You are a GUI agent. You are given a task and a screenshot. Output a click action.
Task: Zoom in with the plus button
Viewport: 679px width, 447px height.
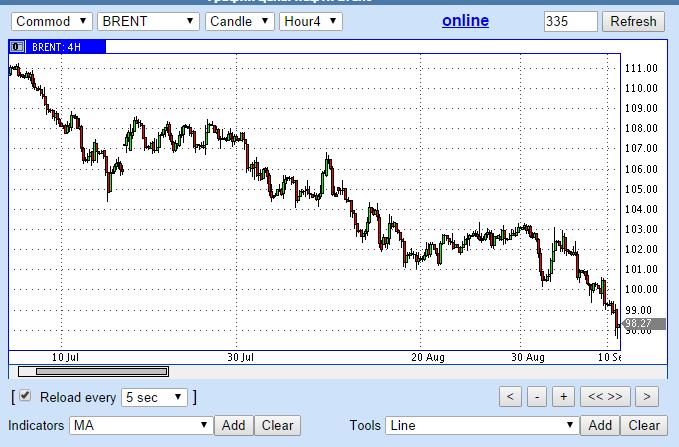[563, 397]
